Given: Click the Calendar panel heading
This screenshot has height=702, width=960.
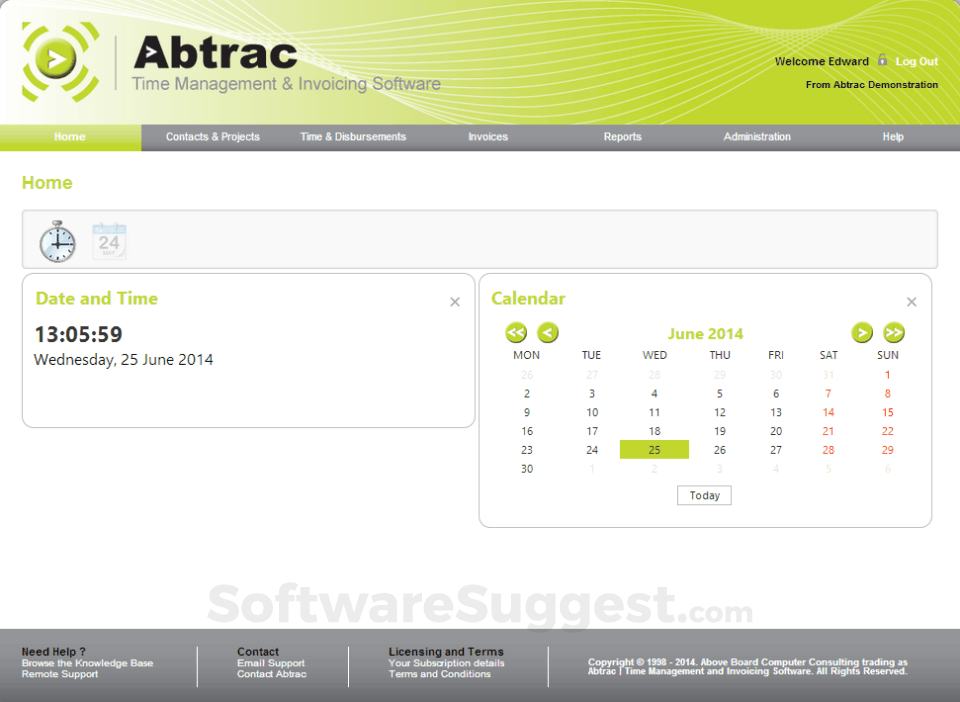Looking at the screenshot, I should (528, 298).
